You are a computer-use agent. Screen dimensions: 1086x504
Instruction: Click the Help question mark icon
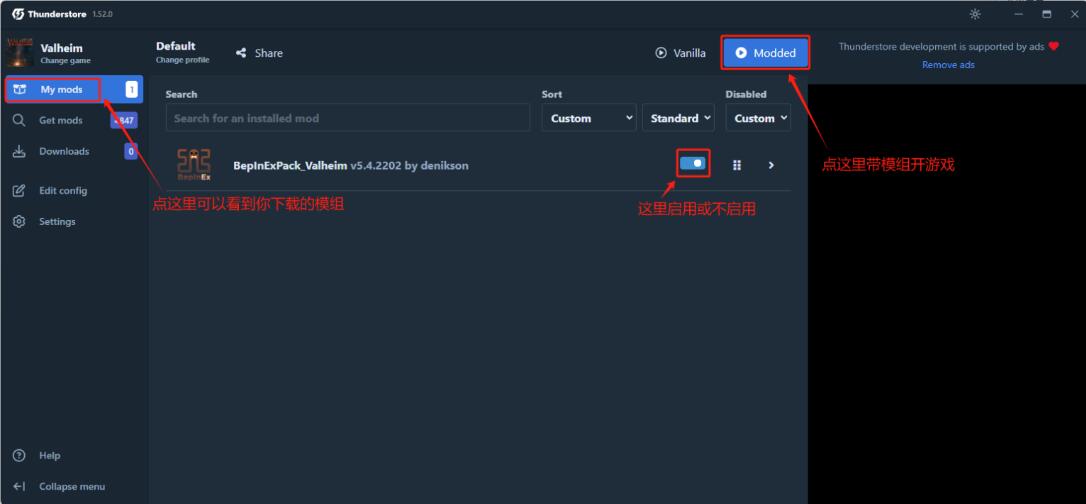19,456
